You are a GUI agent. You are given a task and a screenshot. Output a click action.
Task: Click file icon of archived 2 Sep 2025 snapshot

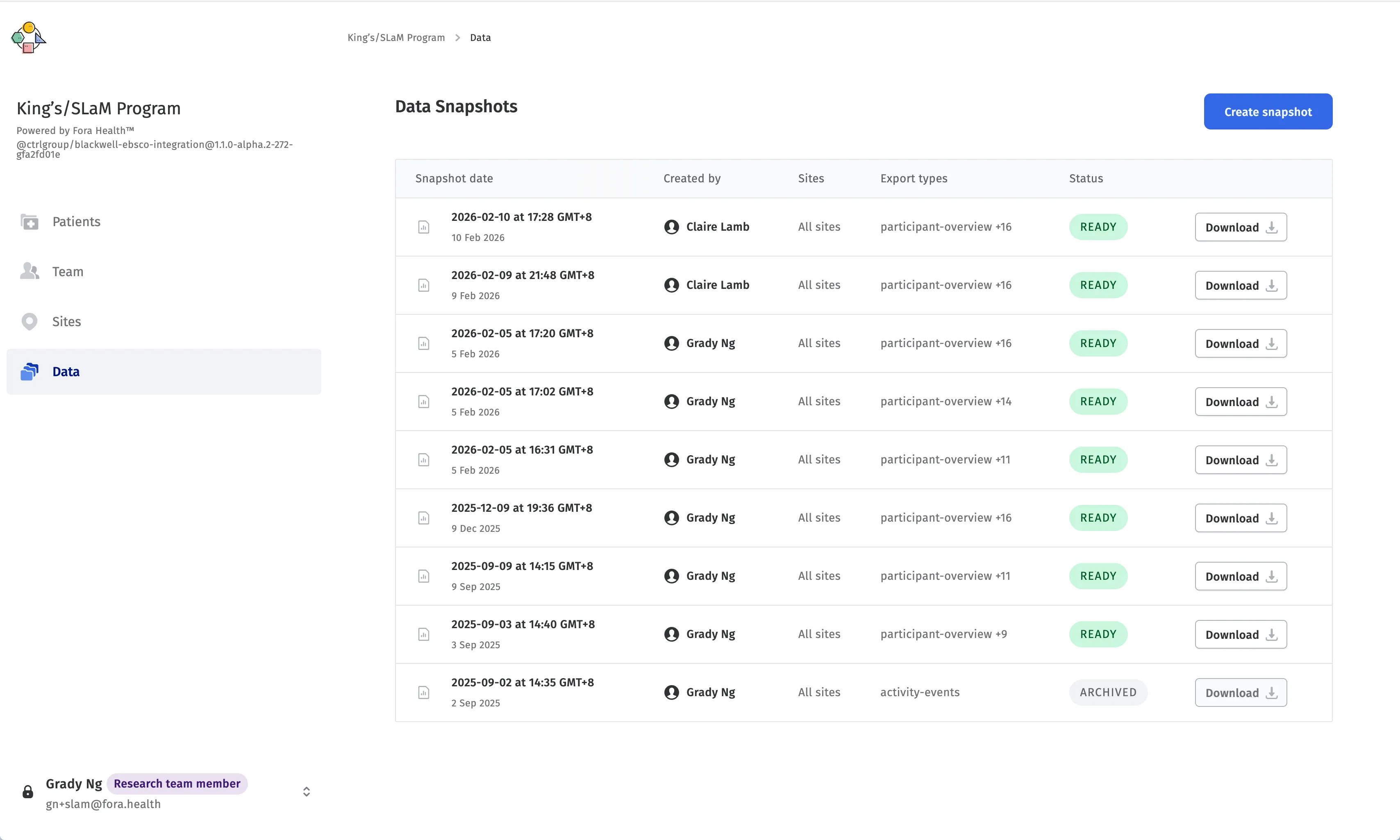tap(423, 693)
